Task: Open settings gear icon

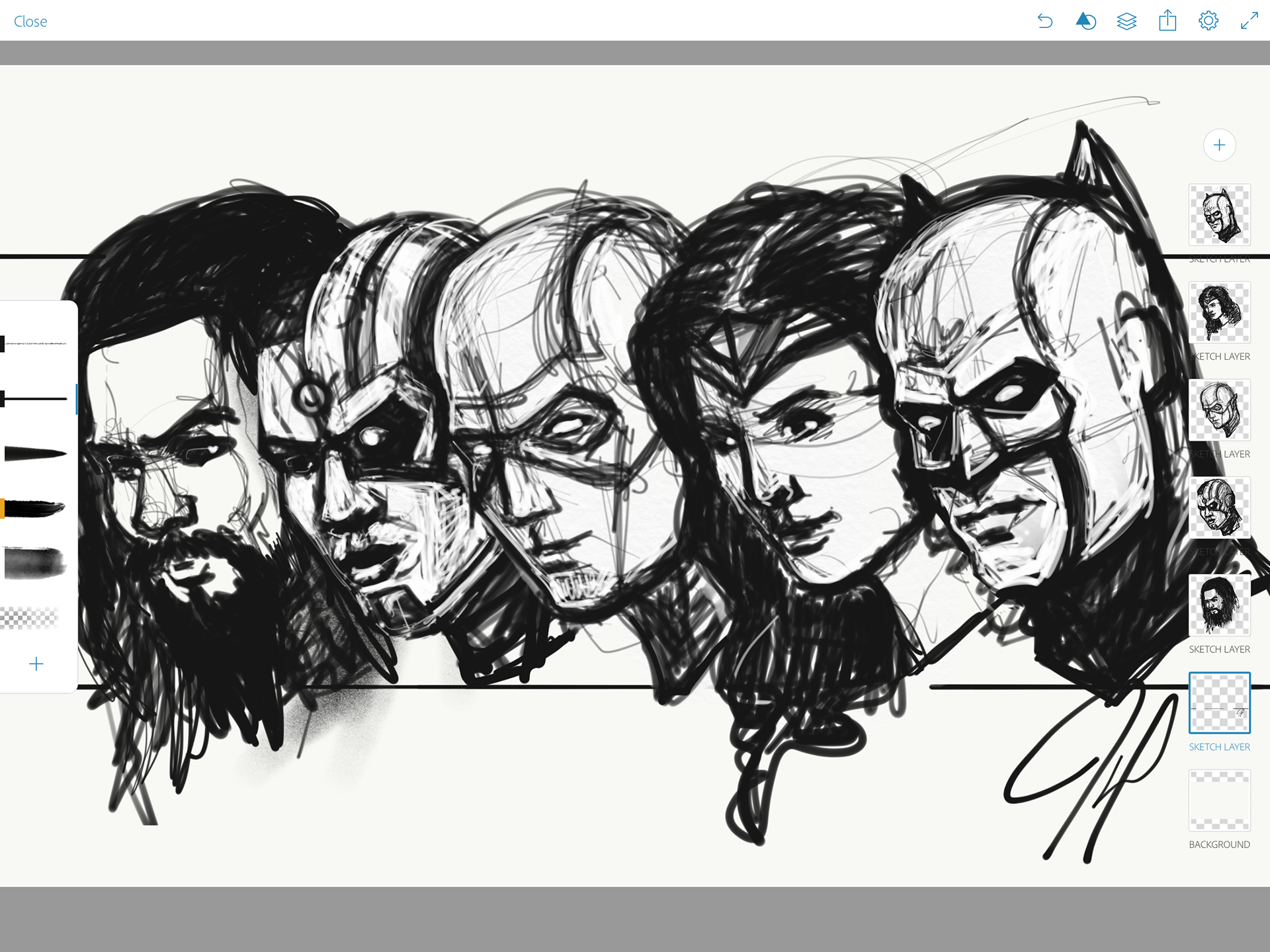Action: click(x=1208, y=21)
